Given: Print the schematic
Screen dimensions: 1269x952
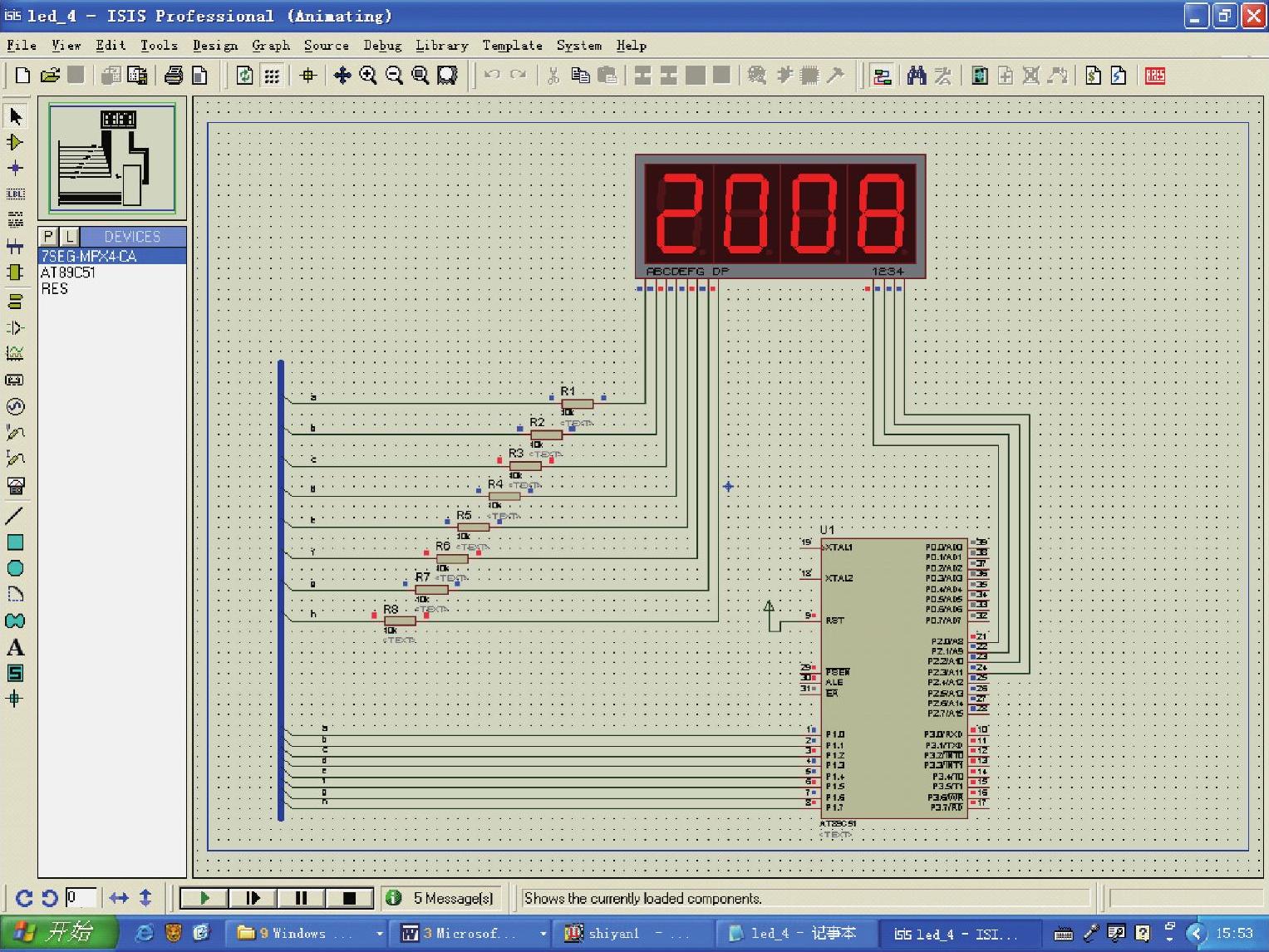Looking at the screenshot, I should coord(174,76).
